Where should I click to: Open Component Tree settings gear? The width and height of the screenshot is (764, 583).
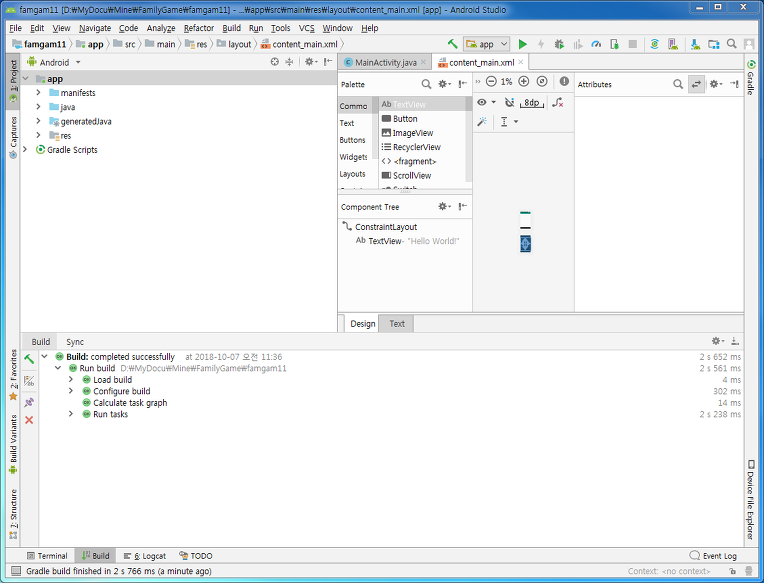[x=444, y=207]
